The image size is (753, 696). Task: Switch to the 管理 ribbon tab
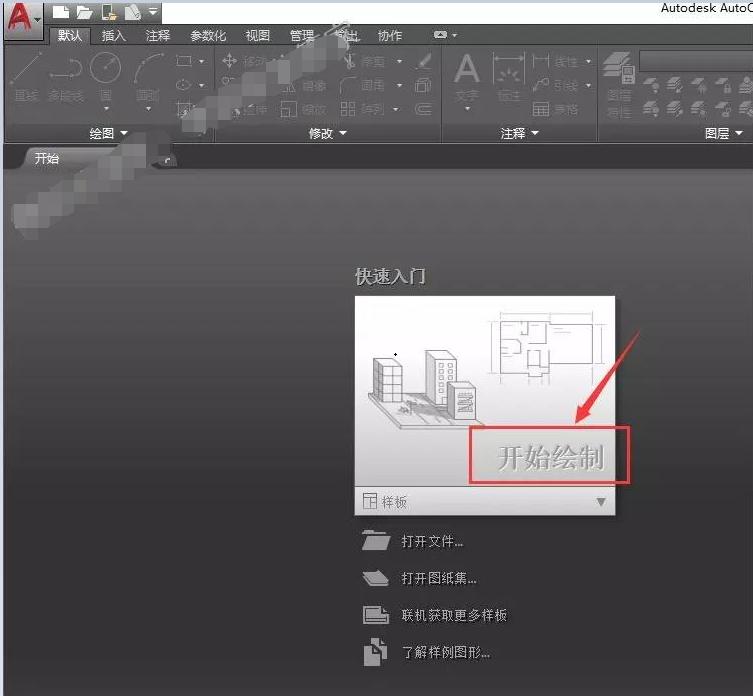tap(302, 36)
